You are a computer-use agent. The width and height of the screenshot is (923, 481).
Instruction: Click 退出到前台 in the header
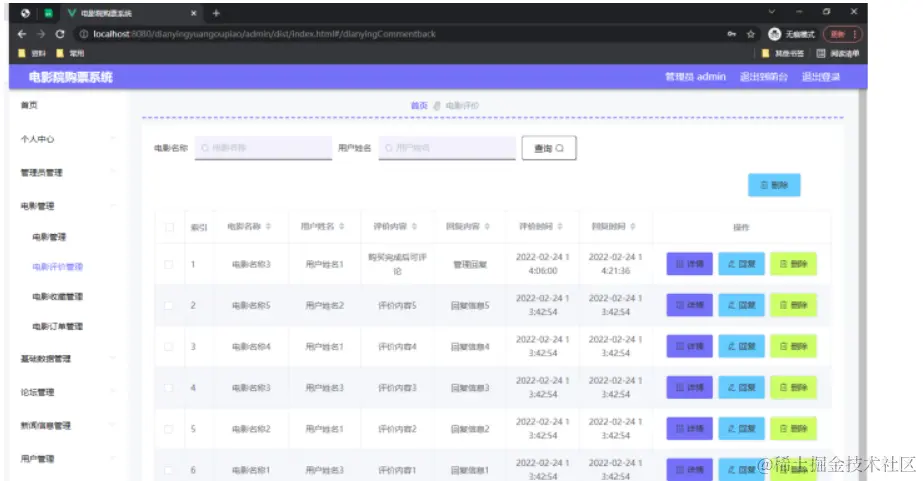point(763,77)
